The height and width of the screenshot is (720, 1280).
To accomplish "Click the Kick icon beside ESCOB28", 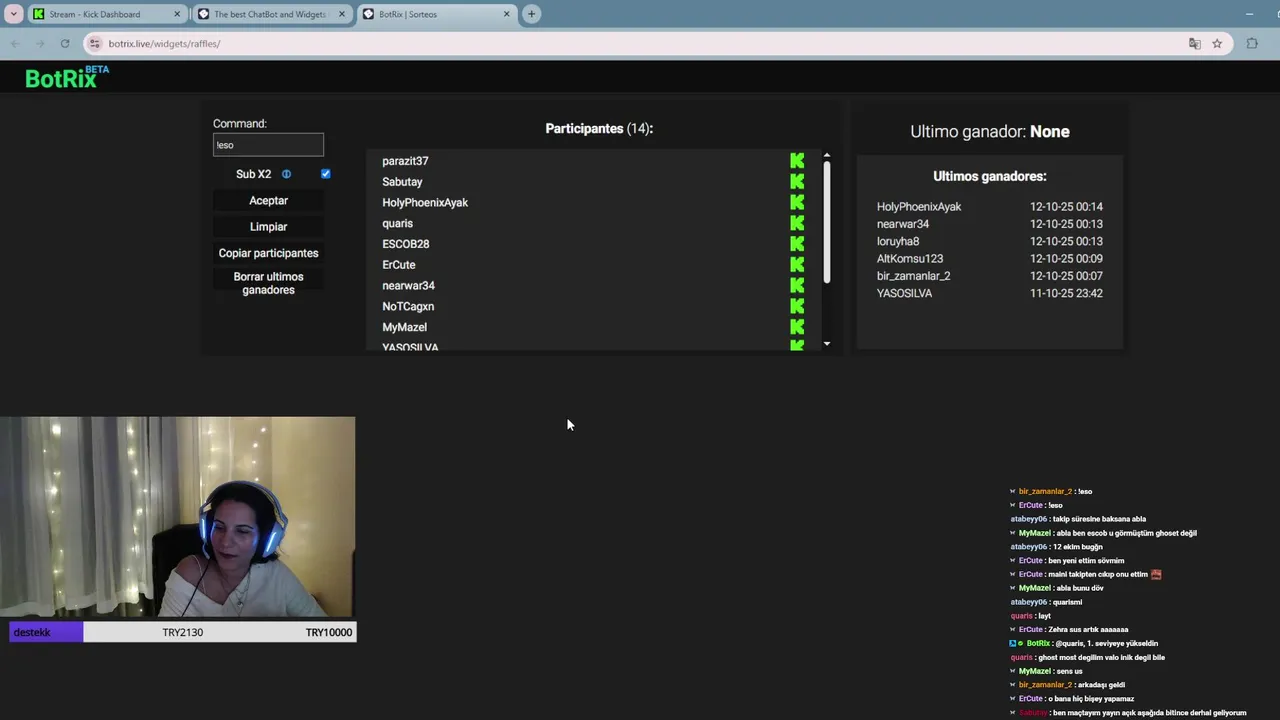I will tap(797, 244).
